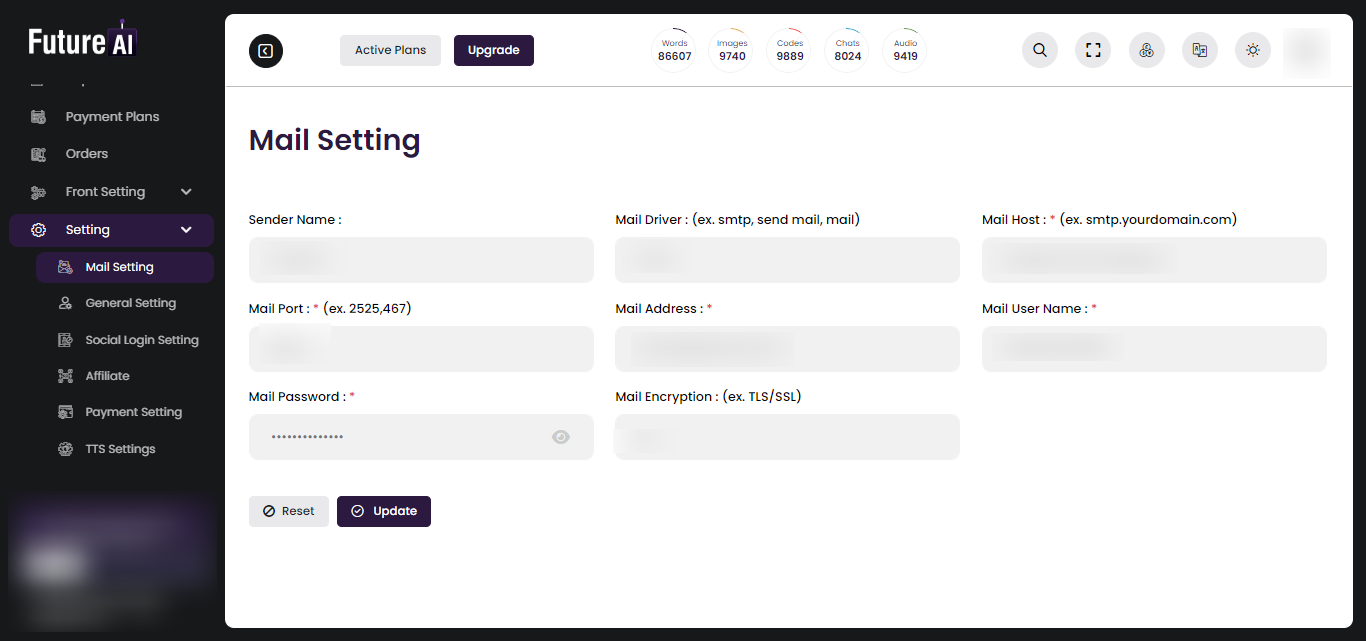Click the Update button

click(x=384, y=511)
